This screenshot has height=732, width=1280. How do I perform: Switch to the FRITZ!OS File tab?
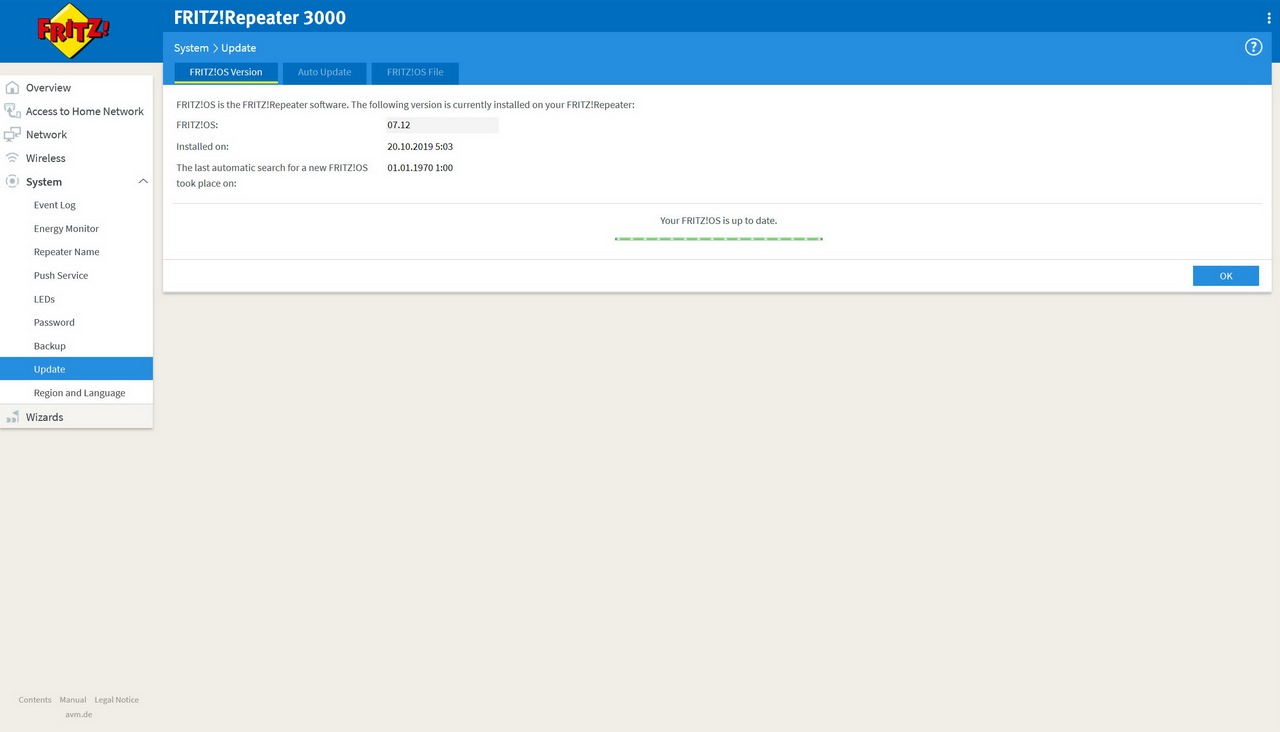(x=415, y=73)
